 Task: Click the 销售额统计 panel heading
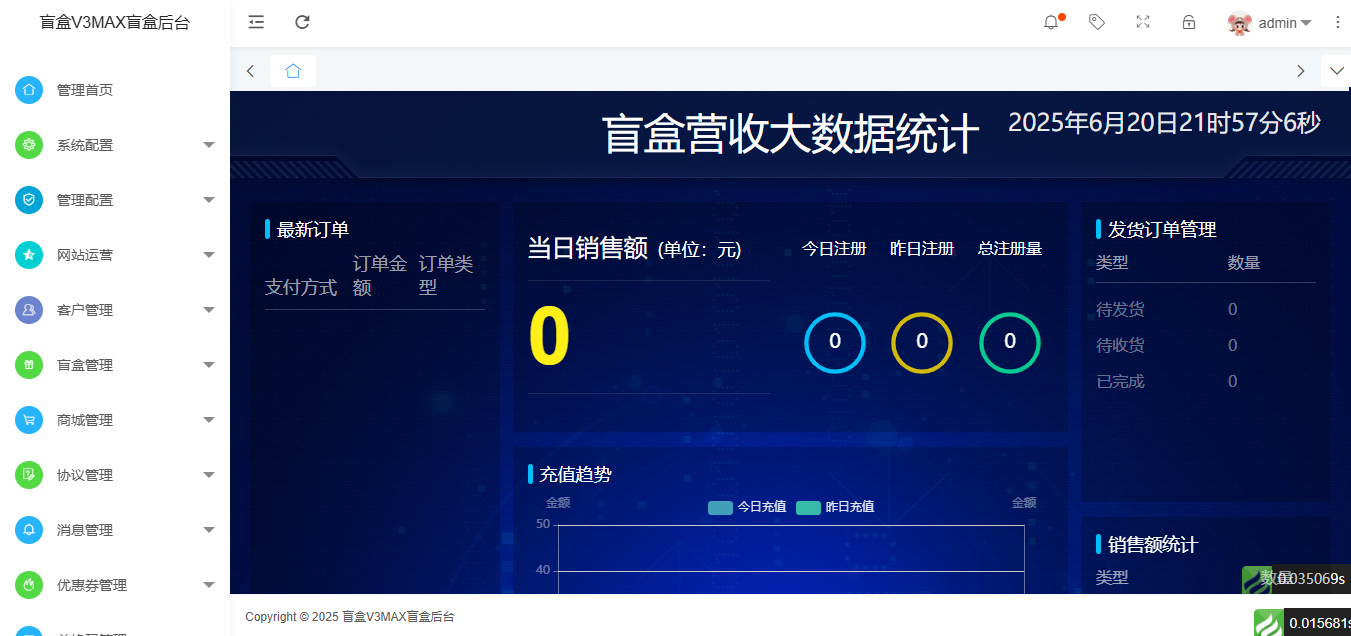click(x=1153, y=544)
